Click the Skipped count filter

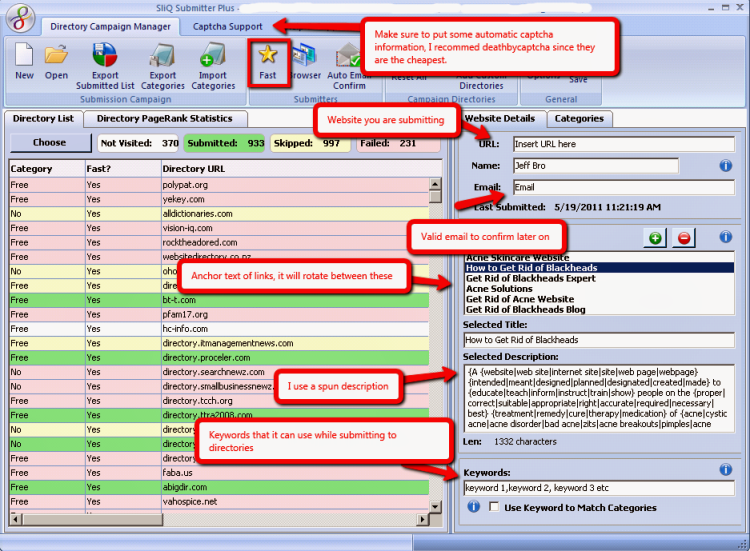(311, 143)
